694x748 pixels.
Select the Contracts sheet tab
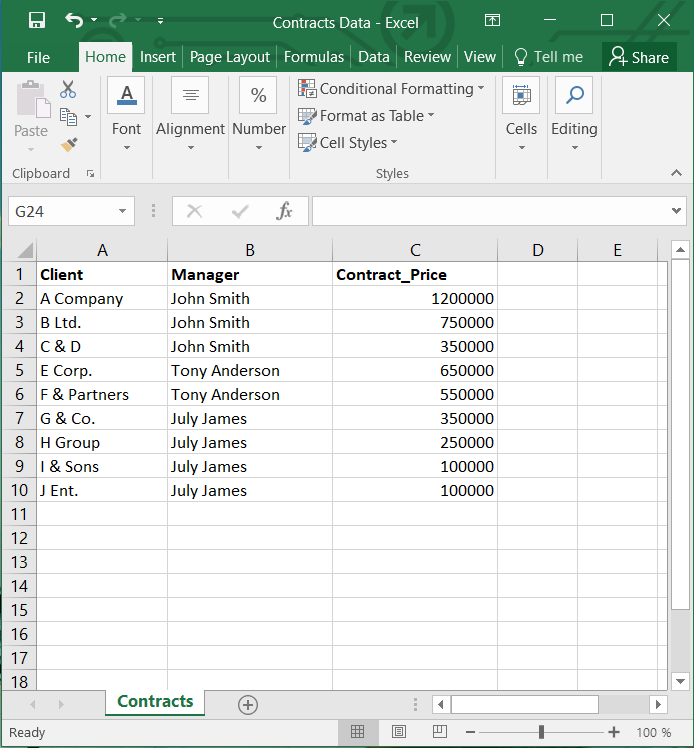coord(155,702)
